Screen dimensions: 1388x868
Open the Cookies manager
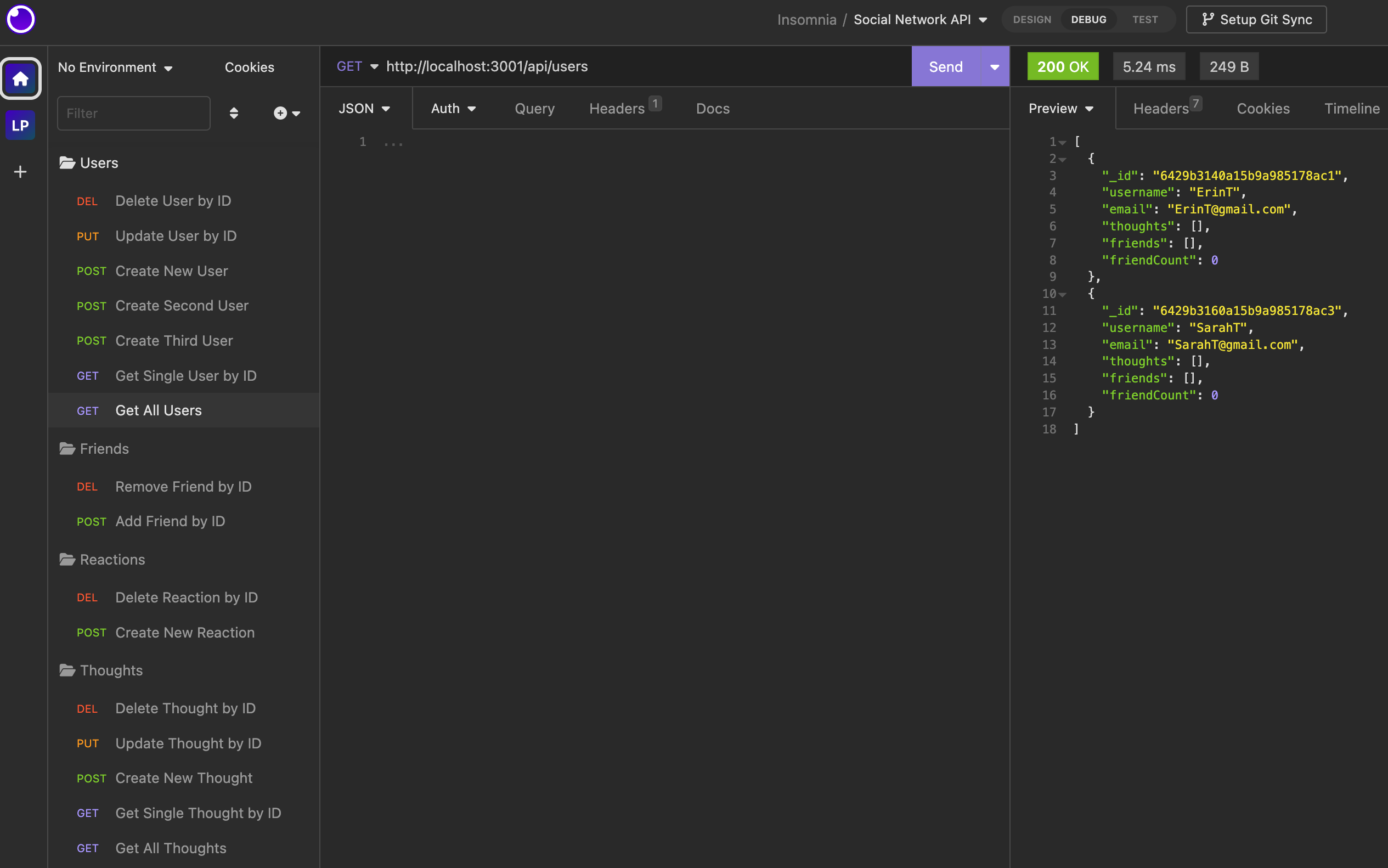pos(249,67)
